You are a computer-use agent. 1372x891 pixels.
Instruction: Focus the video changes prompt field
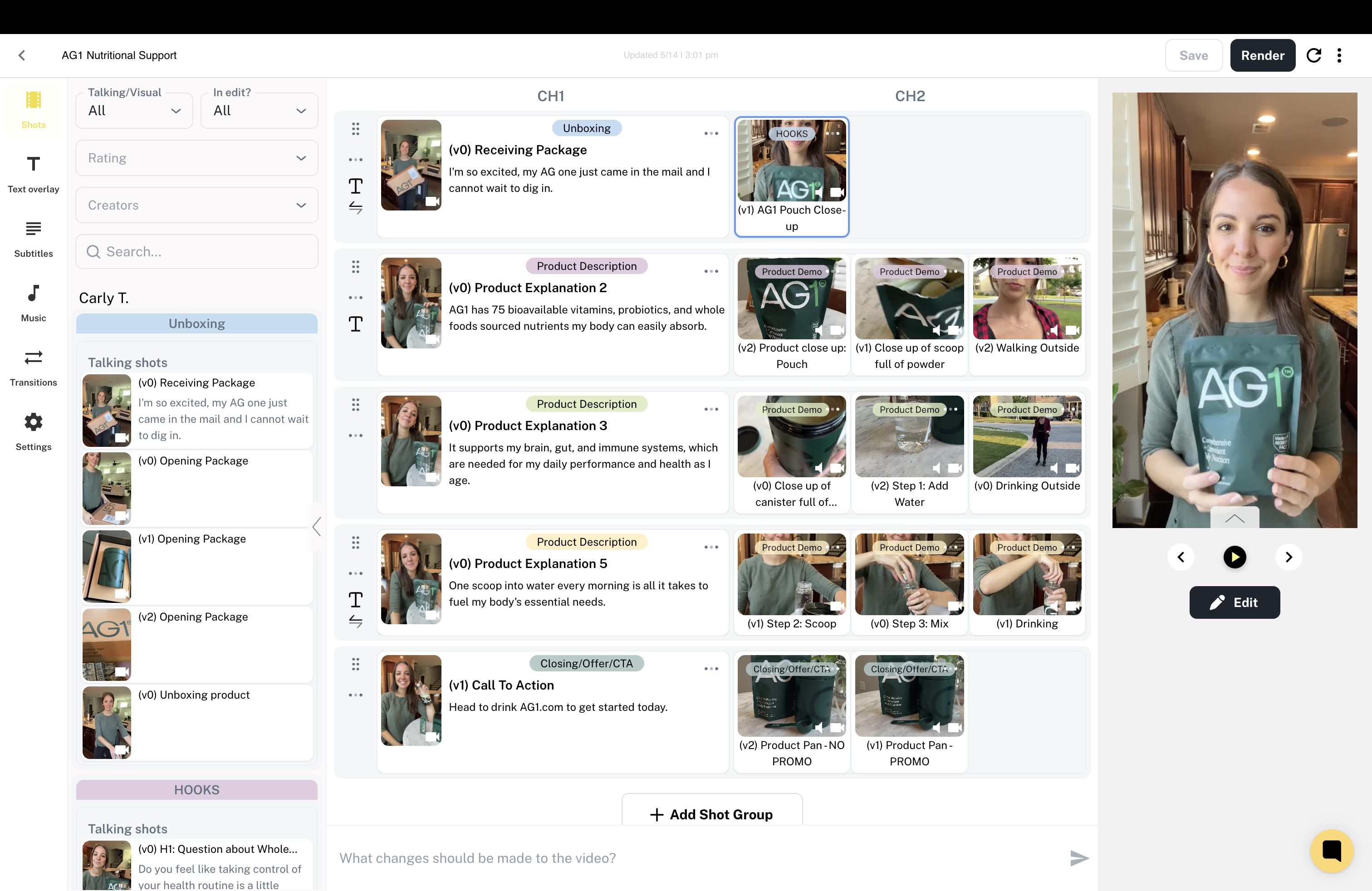coord(697,858)
